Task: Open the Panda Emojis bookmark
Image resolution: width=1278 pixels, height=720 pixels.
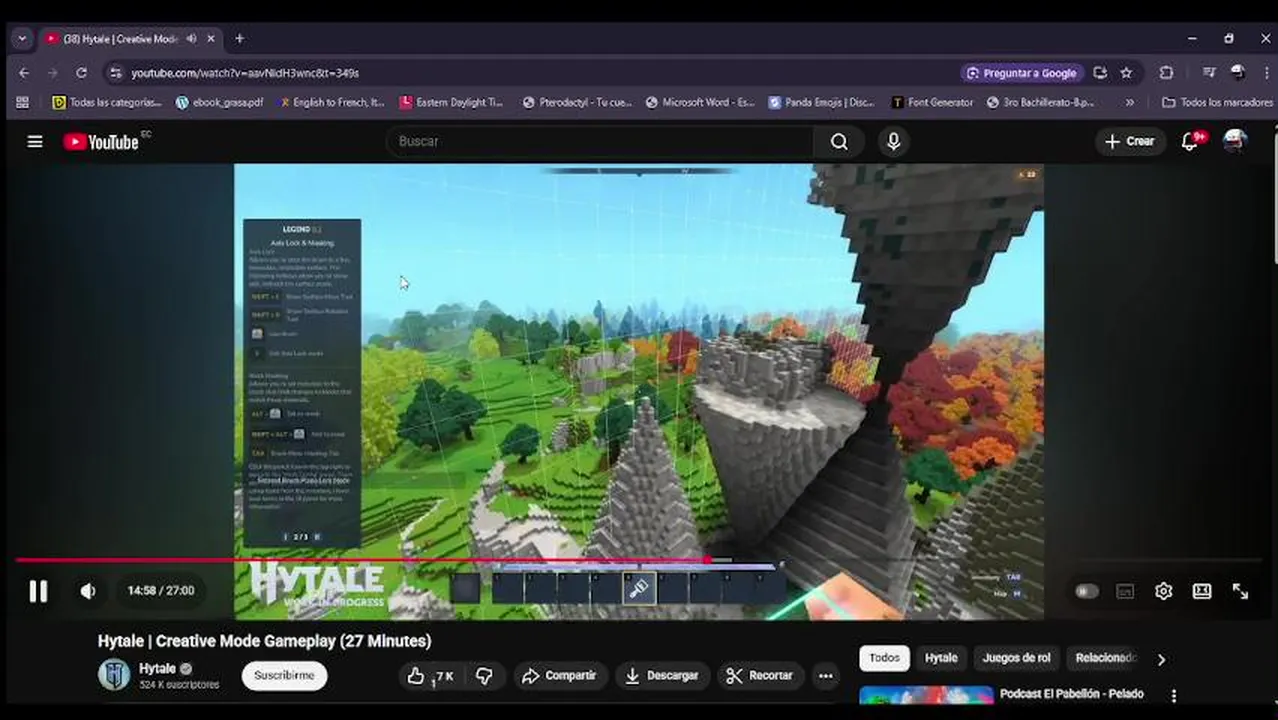Action: pyautogui.click(x=821, y=102)
